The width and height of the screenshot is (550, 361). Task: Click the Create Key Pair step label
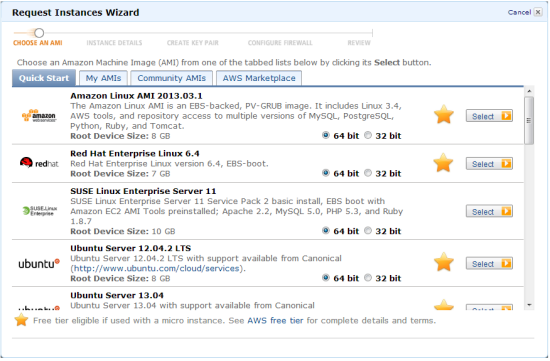[x=193, y=43]
